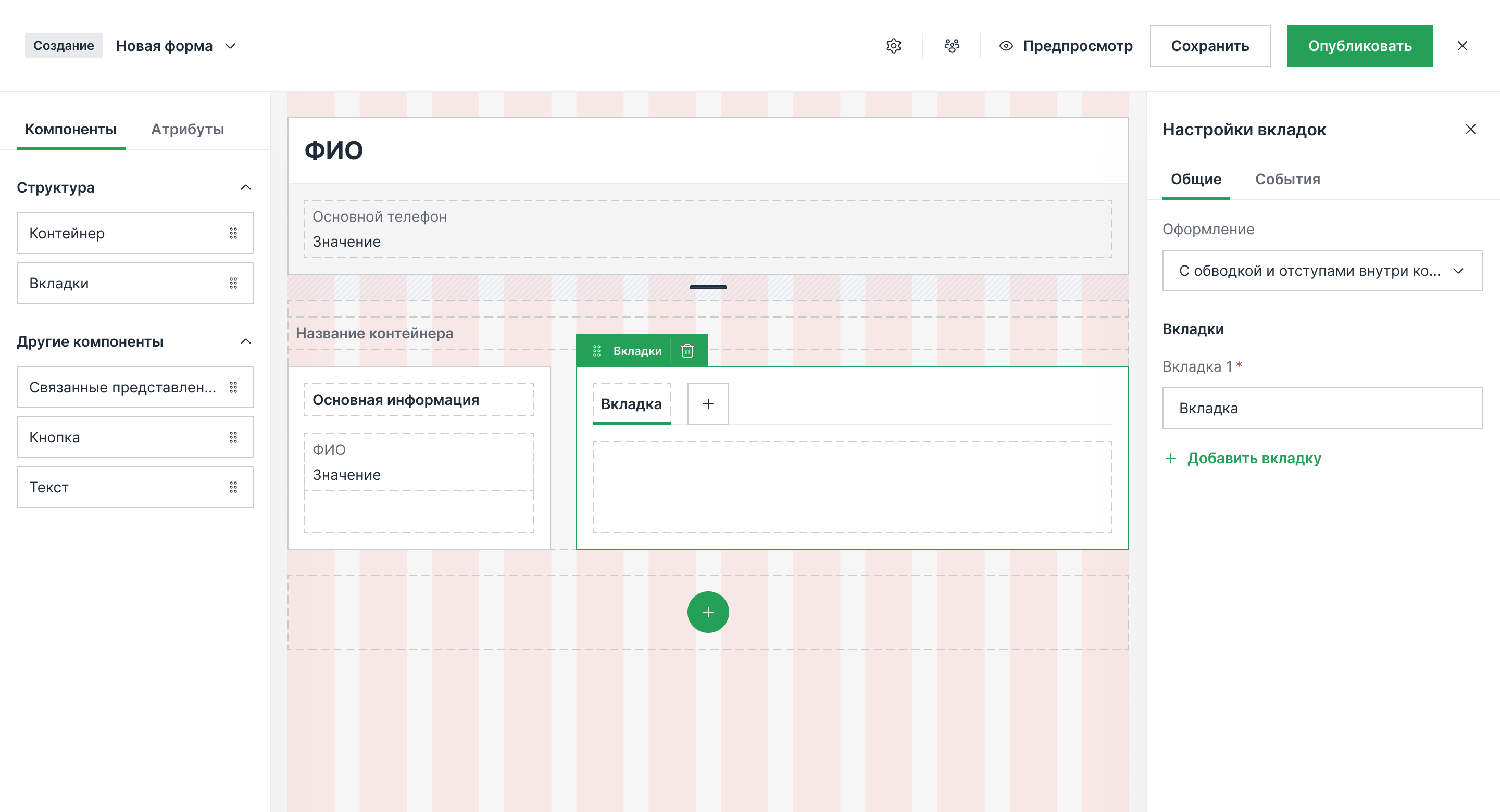This screenshot has height=812, width=1500.
Task: Open Предпросмотр preview with eye icon
Action: pos(1066,45)
